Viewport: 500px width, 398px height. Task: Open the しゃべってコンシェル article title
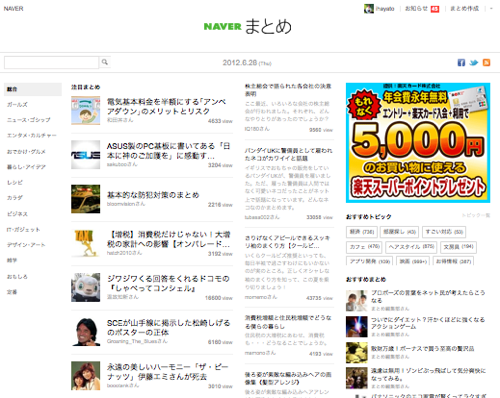tap(168, 283)
